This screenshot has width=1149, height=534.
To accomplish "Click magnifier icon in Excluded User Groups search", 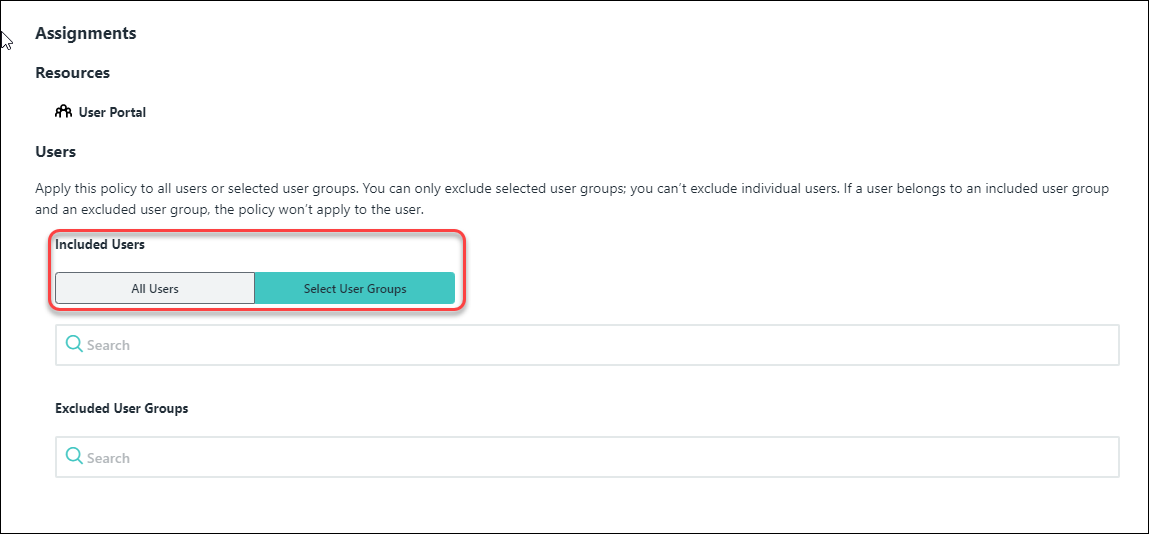I will (x=74, y=457).
